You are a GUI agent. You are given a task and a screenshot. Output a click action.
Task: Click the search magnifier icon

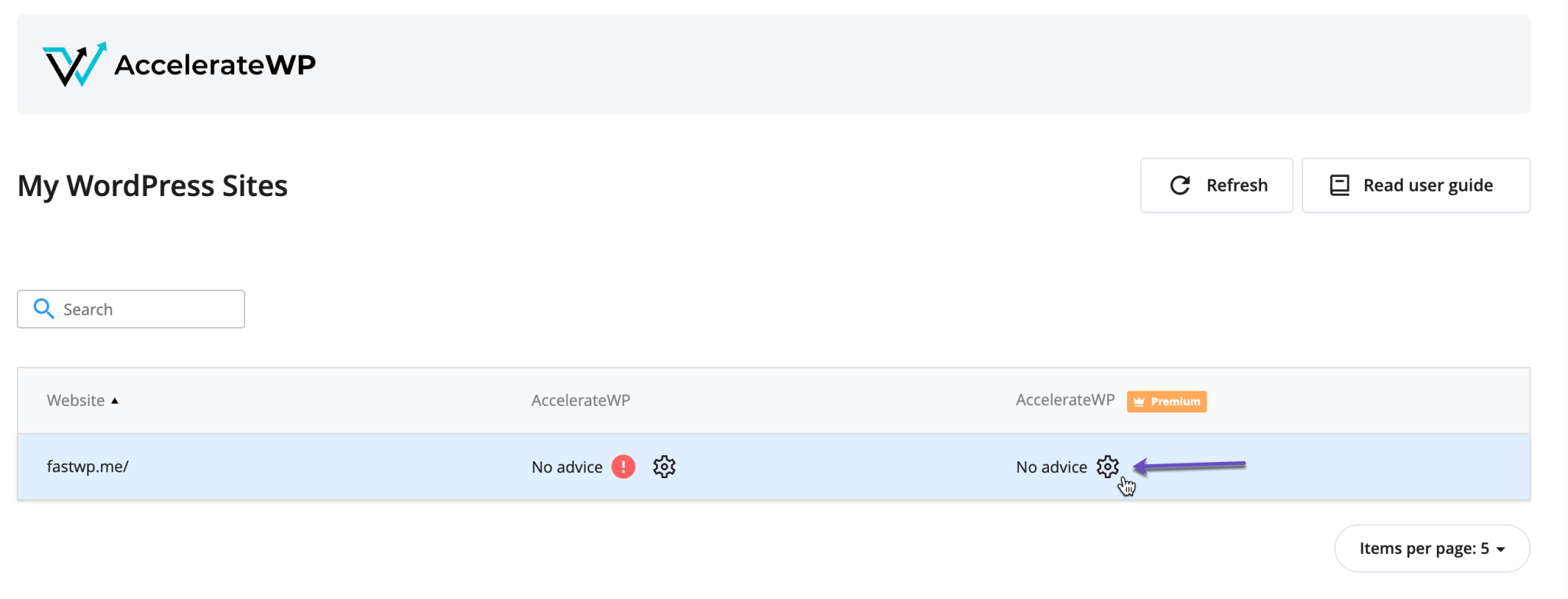(44, 309)
